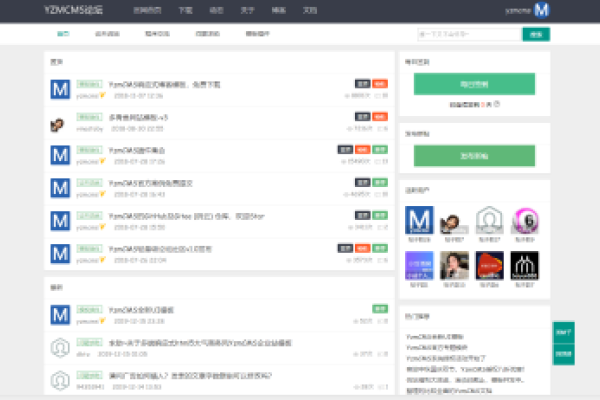Image resolution: width=600 pixels, height=400 pixels.
Task: Click the lower teal floating side button
Action: click(564, 354)
